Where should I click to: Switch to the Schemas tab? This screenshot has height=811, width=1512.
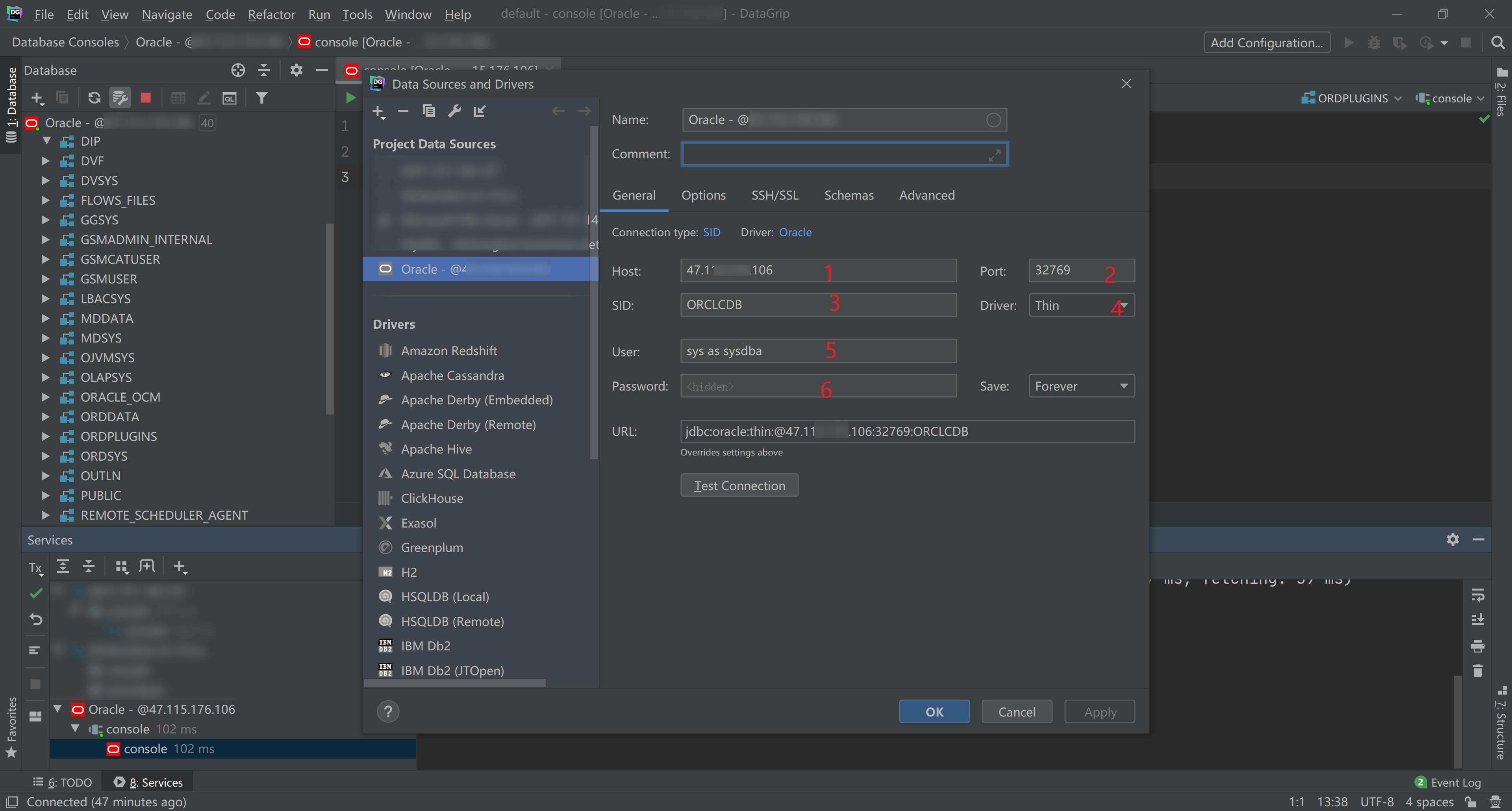(x=849, y=195)
